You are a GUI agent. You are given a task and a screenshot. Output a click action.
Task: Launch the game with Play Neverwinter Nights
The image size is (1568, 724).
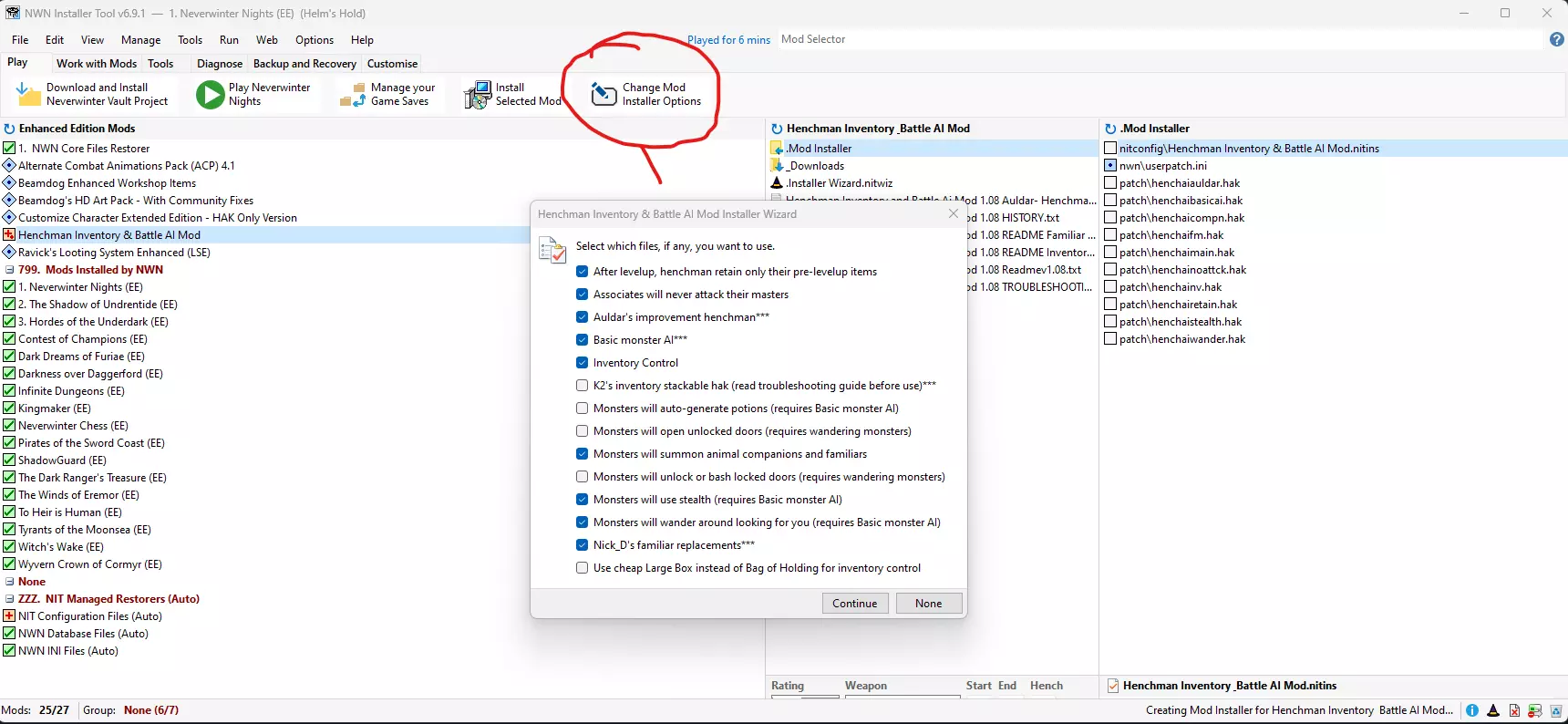tap(254, 94)
